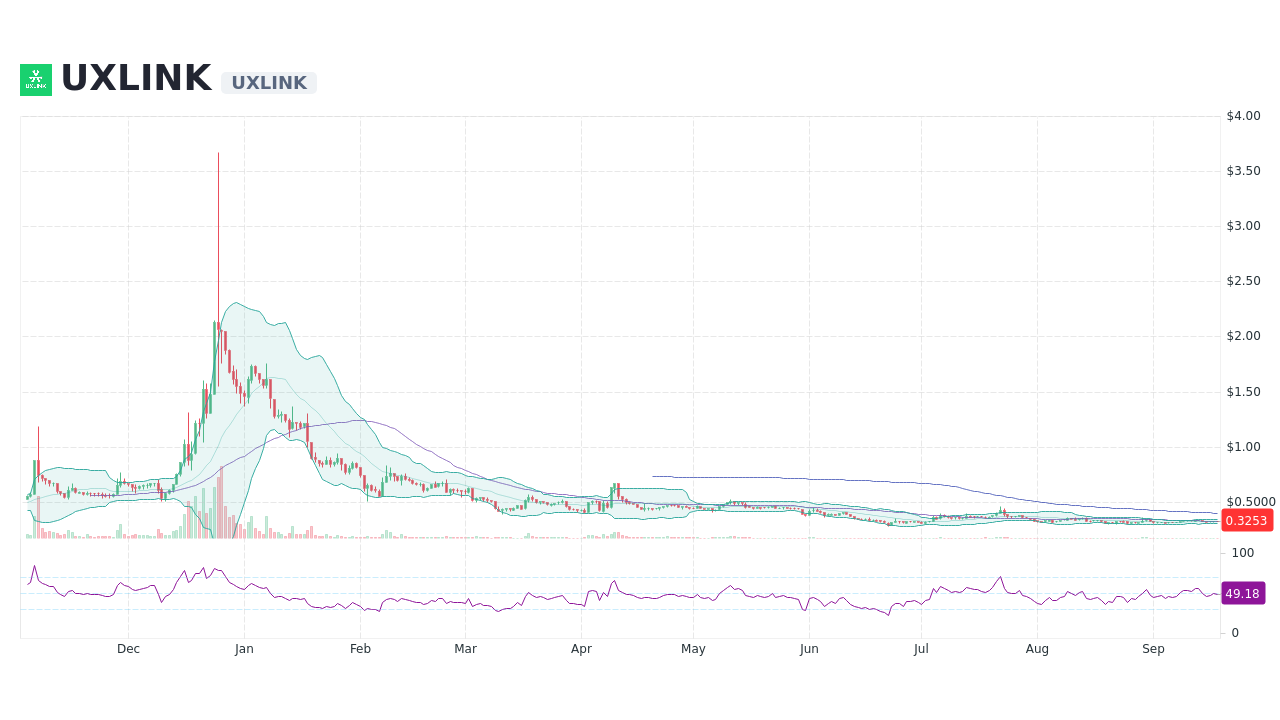
Task: Click the green UXLINK logo icon
Action: coord(35,79)
